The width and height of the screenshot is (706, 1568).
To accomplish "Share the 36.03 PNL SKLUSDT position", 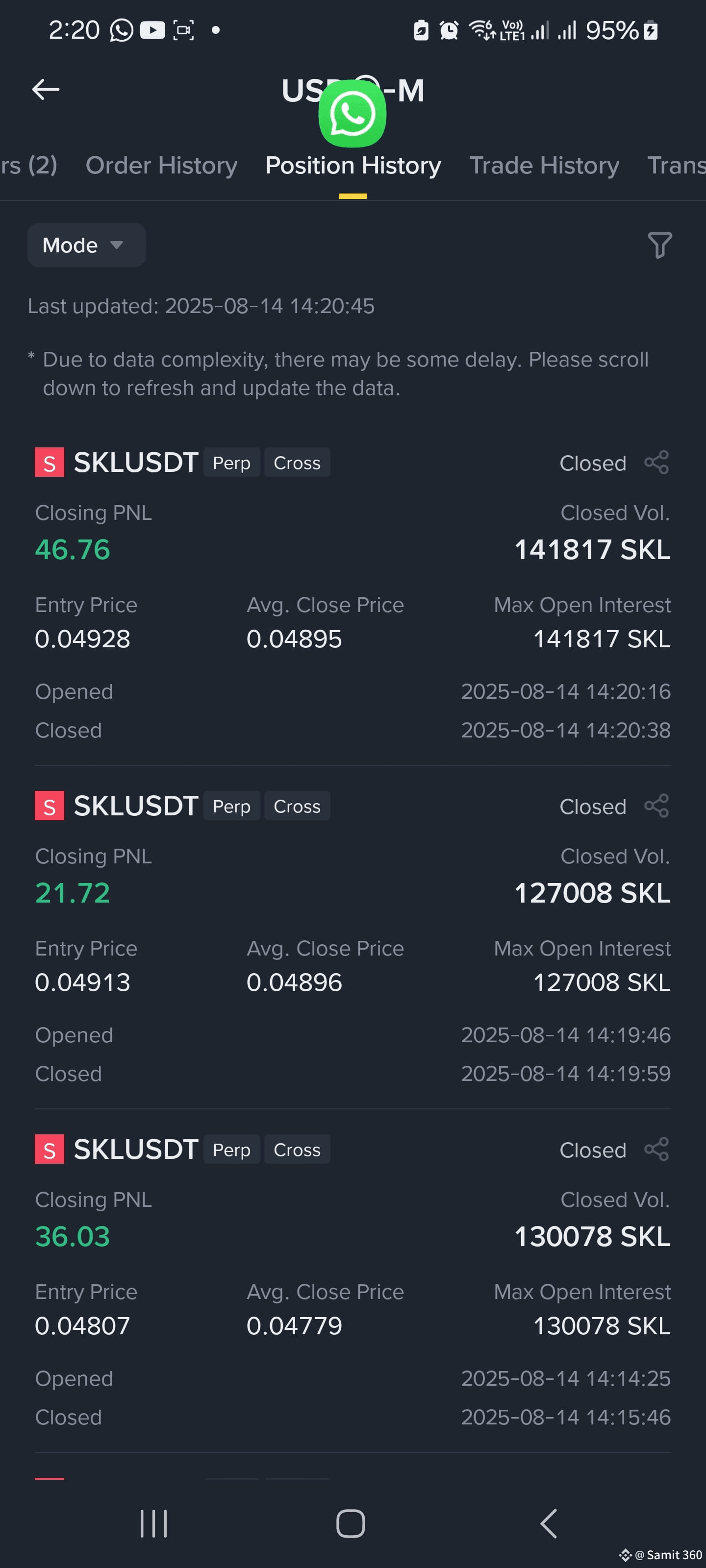I will pyautogui.click(x=656, y=1149).
